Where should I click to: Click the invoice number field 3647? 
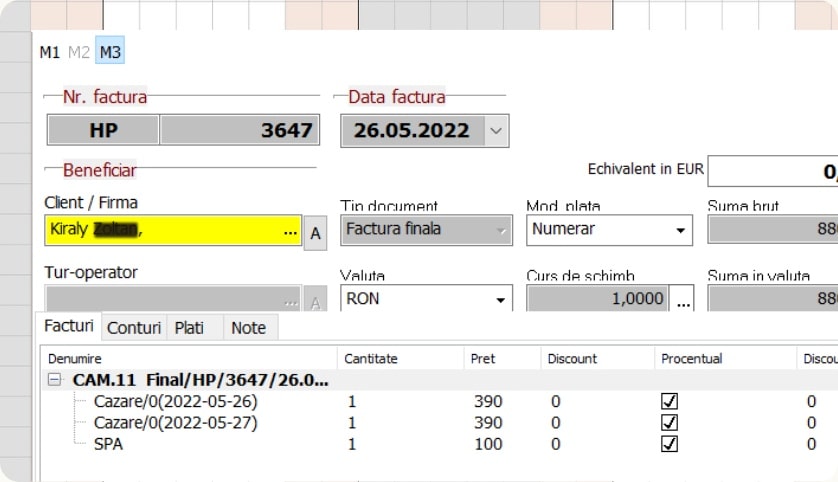pos(238,131)
